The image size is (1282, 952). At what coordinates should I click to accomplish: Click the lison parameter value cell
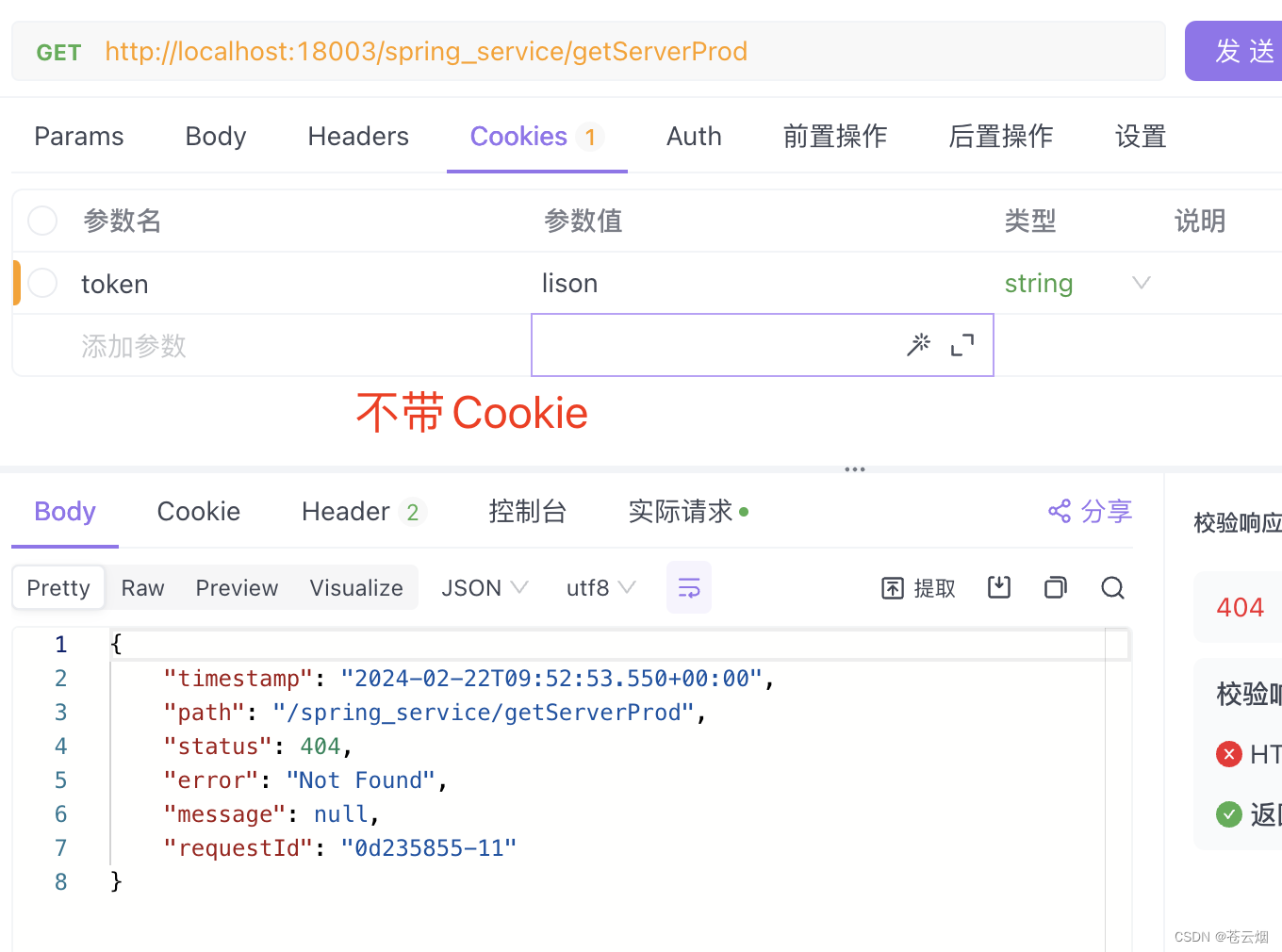(x=569, y=284)
